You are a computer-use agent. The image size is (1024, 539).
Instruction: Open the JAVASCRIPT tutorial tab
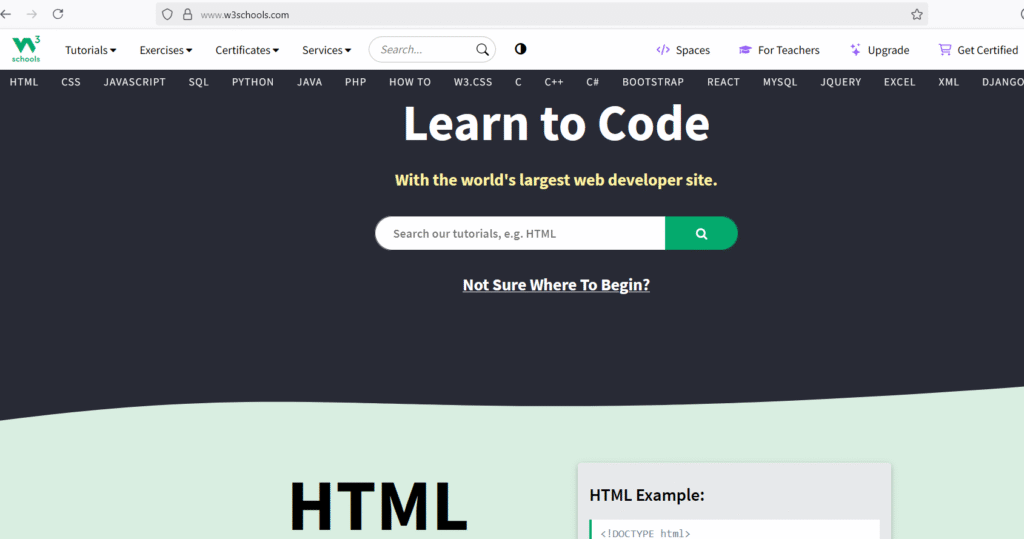coord(135,82)
